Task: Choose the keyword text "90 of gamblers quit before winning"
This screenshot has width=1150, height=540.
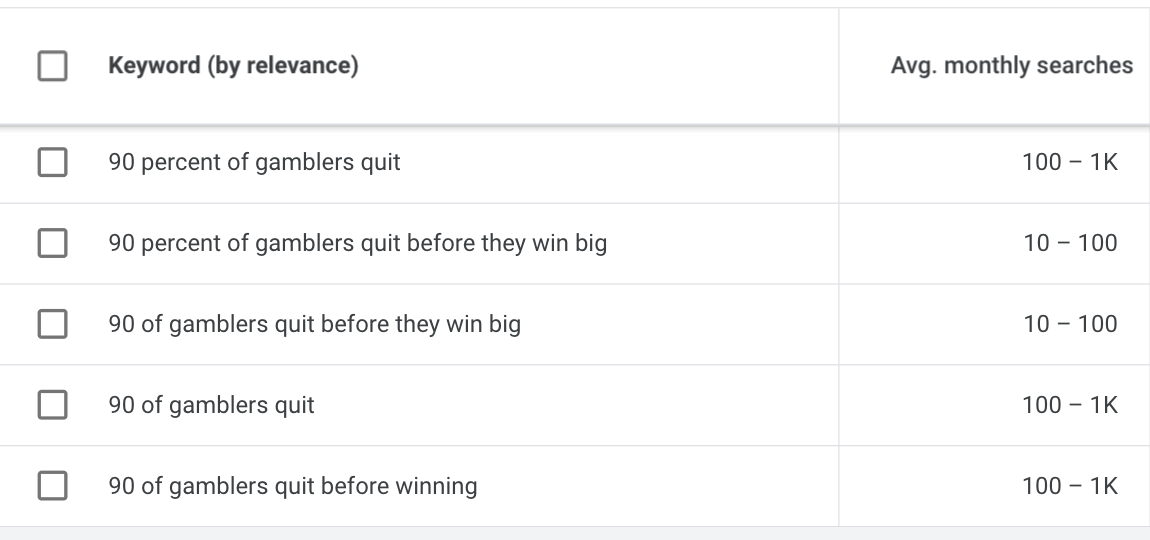Action: (292, 487)
